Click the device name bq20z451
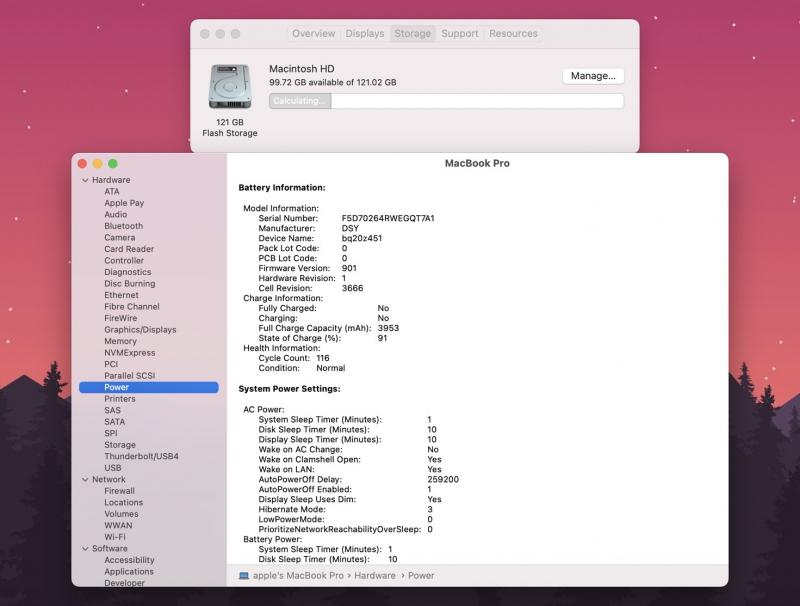800x606 pixels. click(362, 238)
